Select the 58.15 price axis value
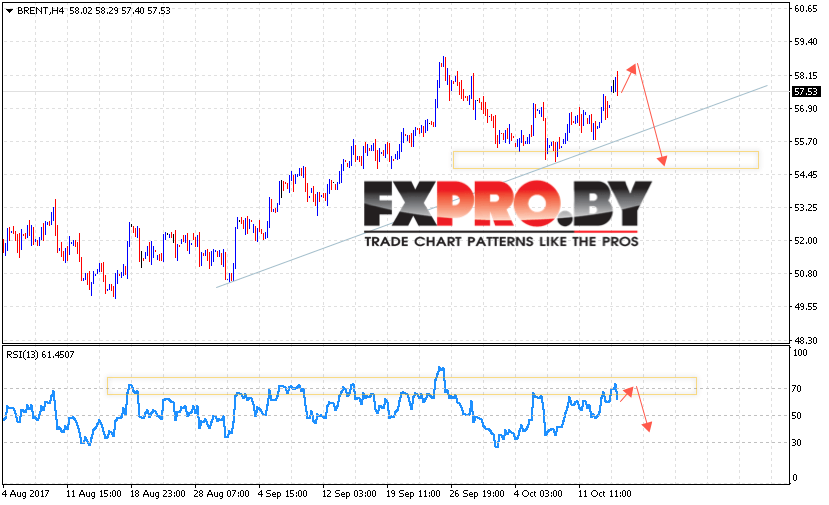The width and height of the screenshot is (829, 505). click(806, 76)
